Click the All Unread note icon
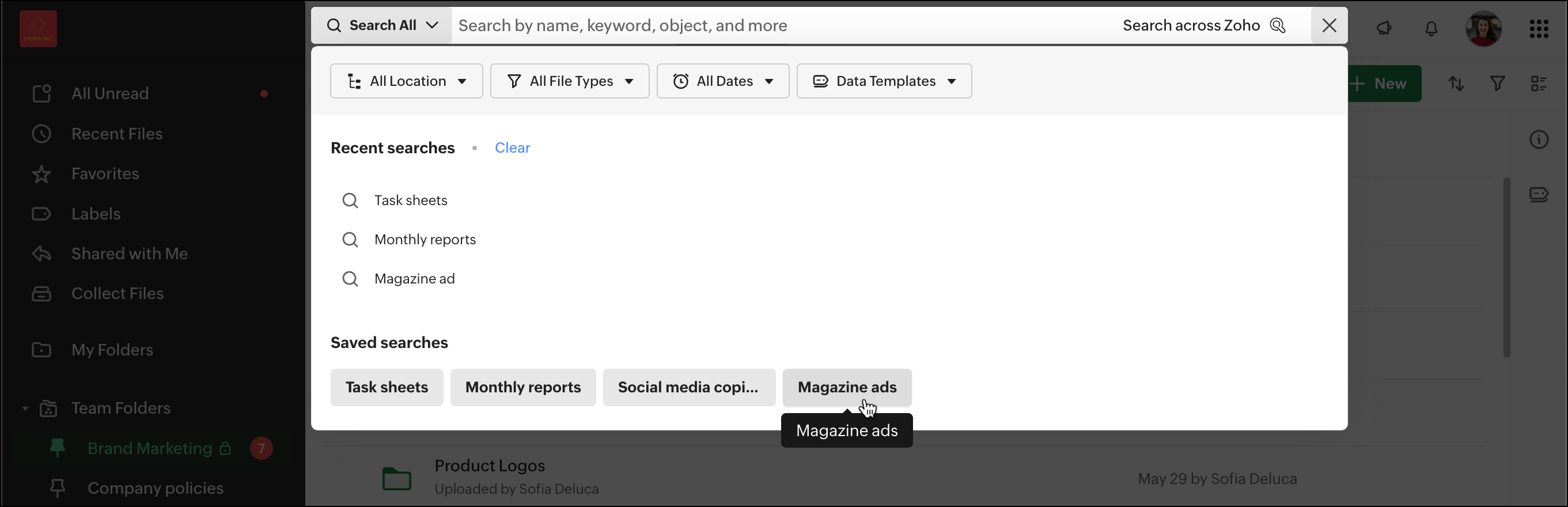This screenshot has width=1568, height=507. (x=41, y=94)
